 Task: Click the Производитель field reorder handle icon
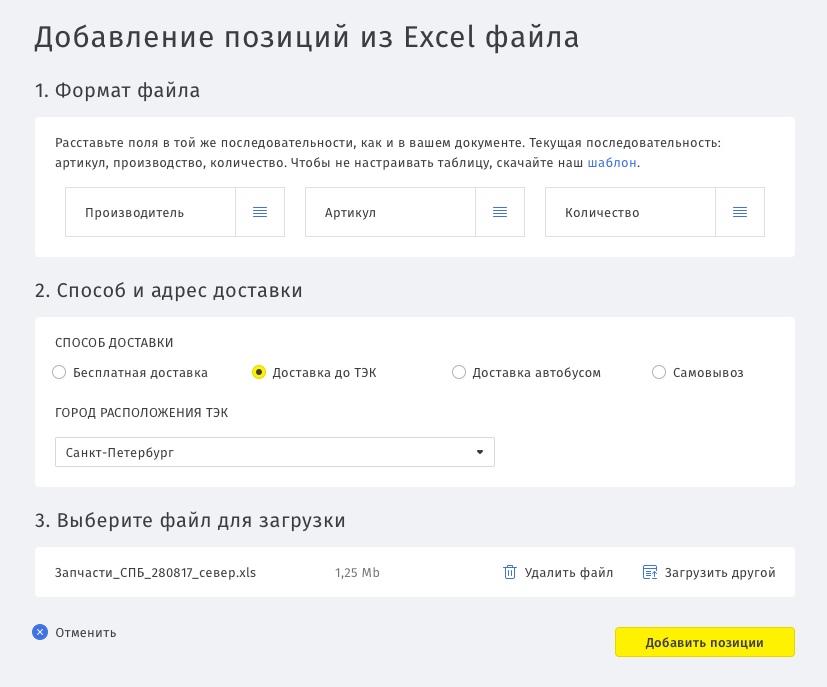click(x=260, y=212)
